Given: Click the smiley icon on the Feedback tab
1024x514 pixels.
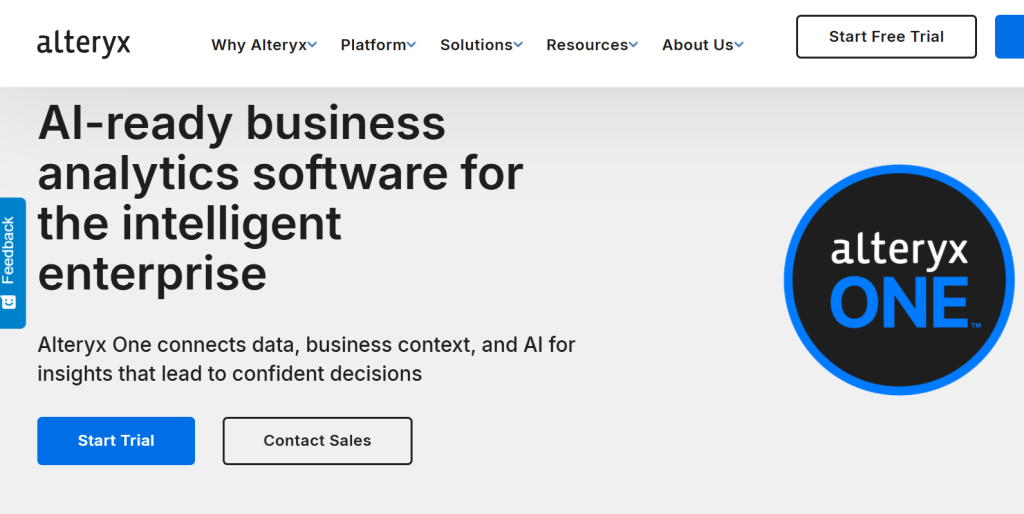Looking at the screenshot, I should tap(9, 301).
